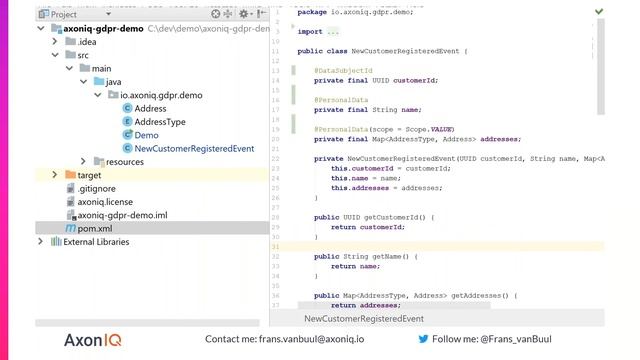The image size is (640, 360).
Task: Click the AddressType enum icon
Action: [127, 122]
